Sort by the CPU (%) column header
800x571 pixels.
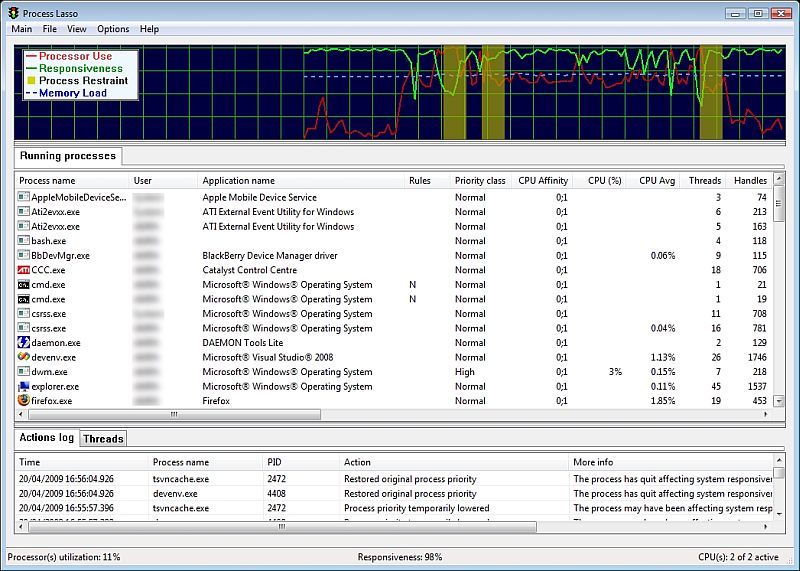605,181
